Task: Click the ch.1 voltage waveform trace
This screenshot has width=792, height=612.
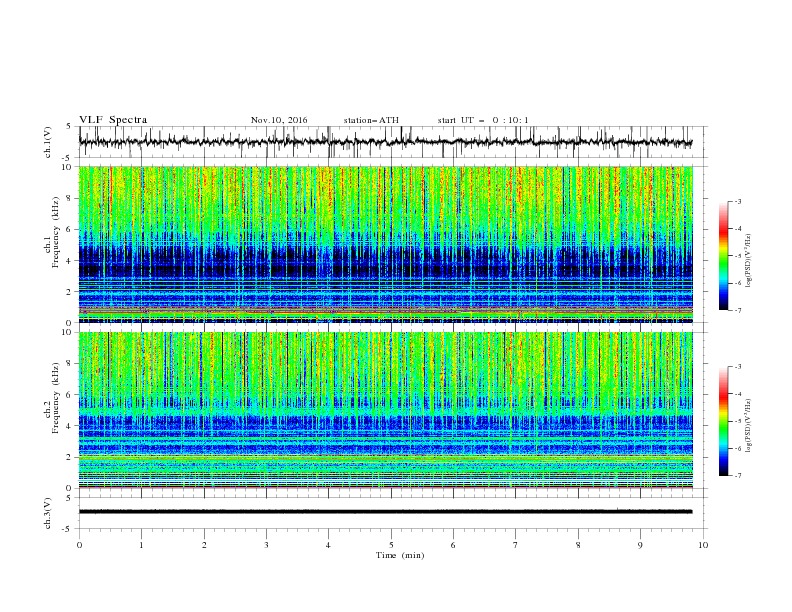Action: tap(385, 142)
